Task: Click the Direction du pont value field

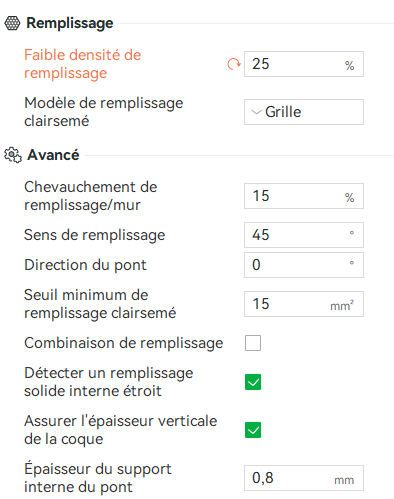Action: coord(304,265)
